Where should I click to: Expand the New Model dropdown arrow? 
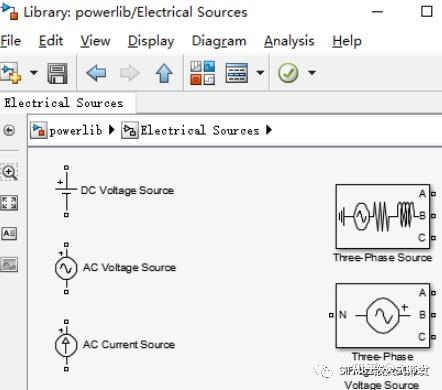pos(34,72)
